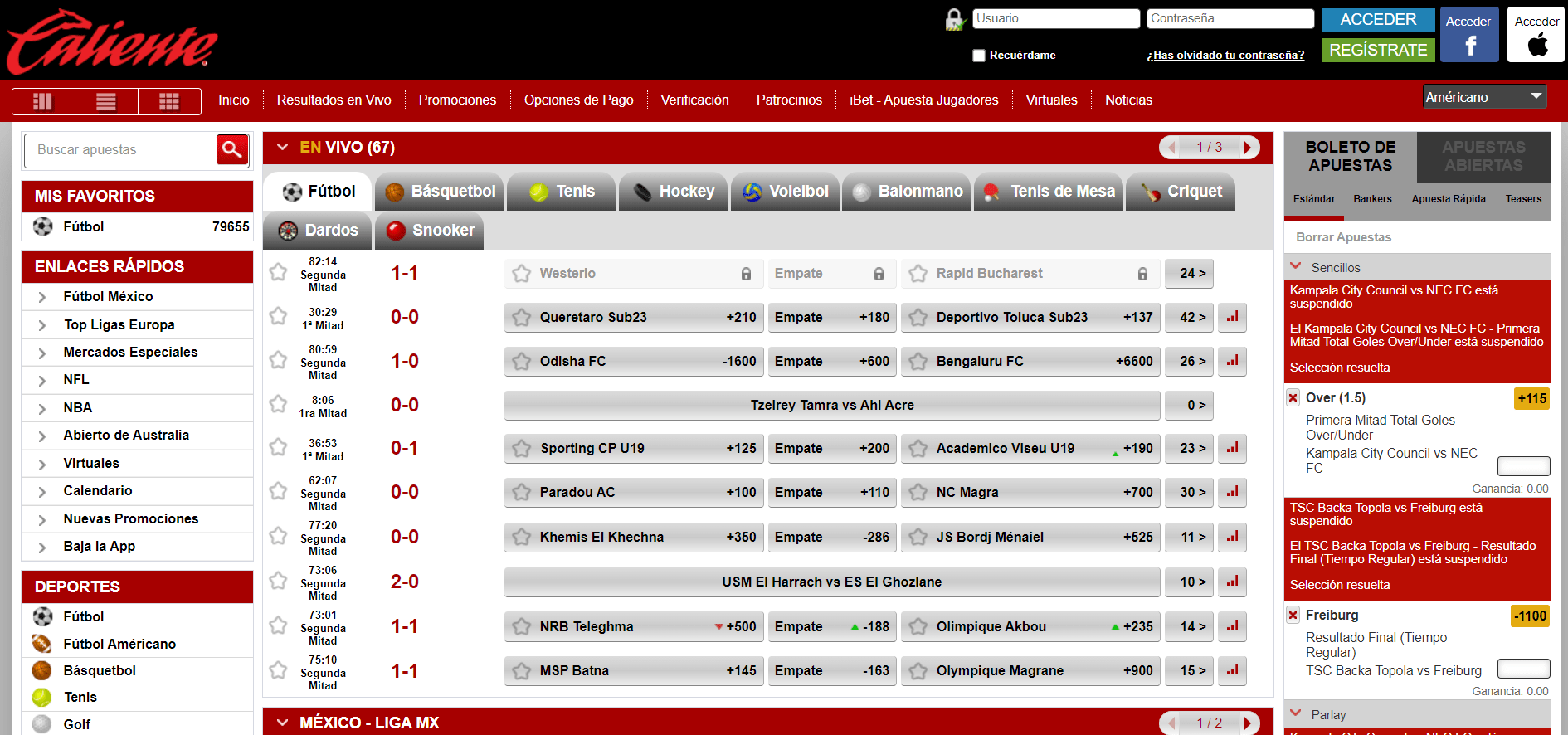The height and width of the screenshot is (735, 1568).
Task: Go to next page of Liga MX
Action: (x=1249, y=723)
